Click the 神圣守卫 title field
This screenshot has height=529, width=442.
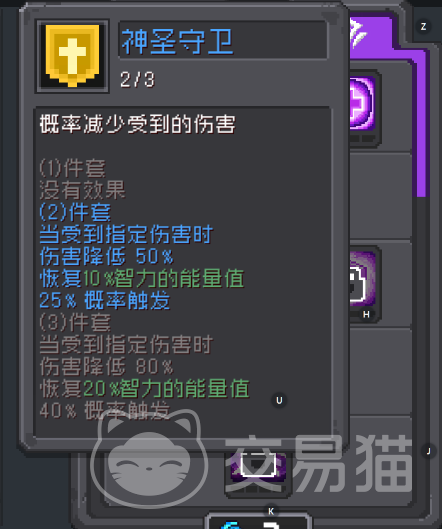point(223,40)
